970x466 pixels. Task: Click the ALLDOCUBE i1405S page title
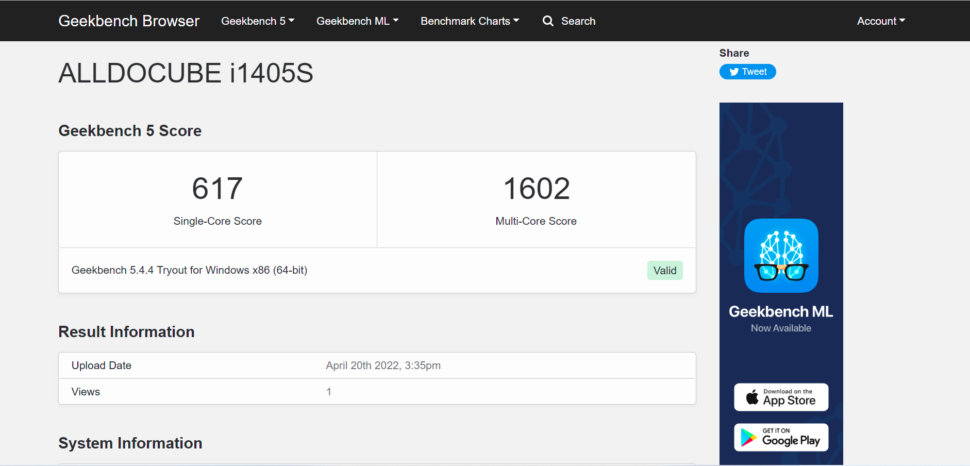click(x=186, y=74)
